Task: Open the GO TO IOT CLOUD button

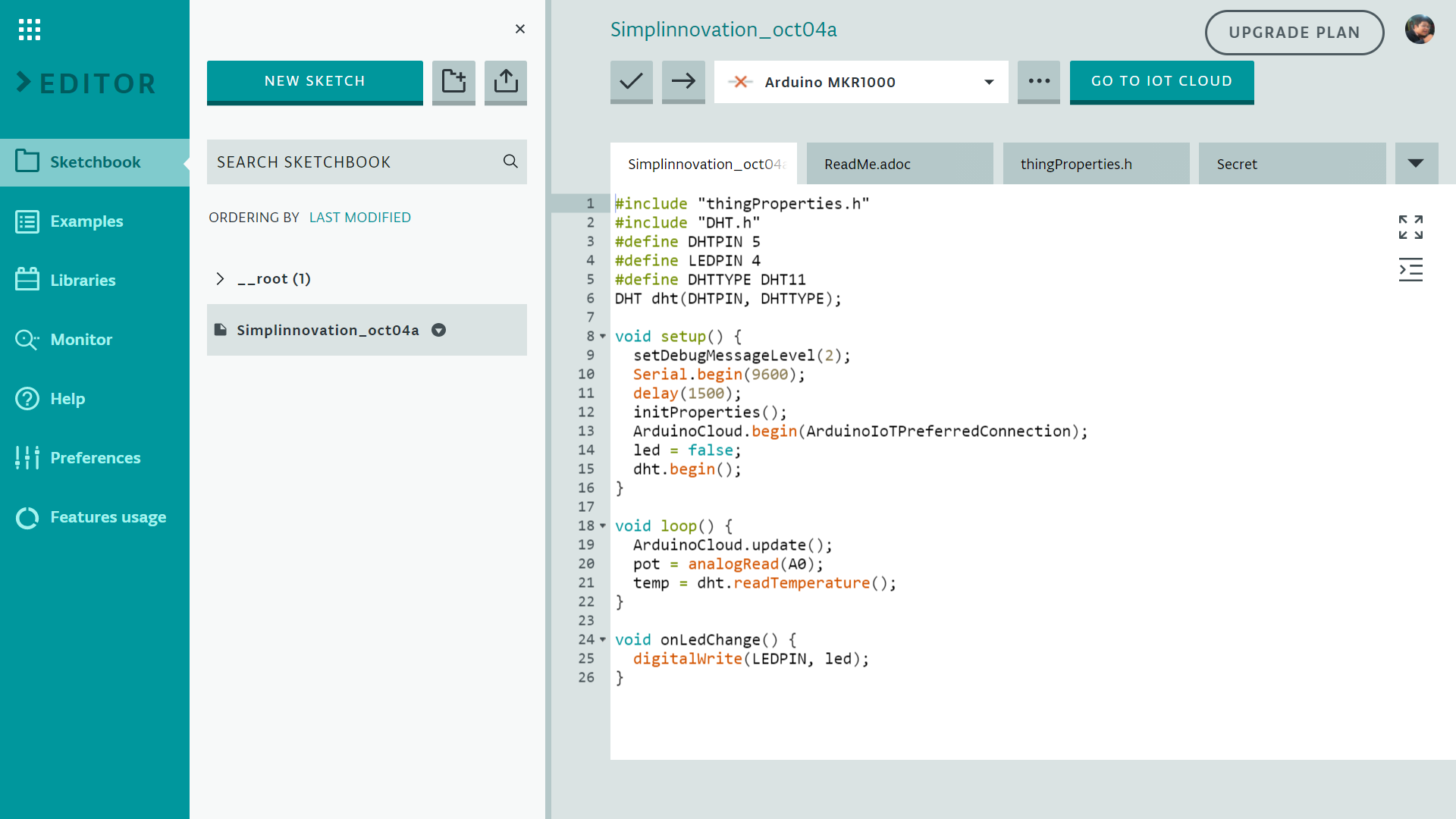Action: click(1162, 80)
